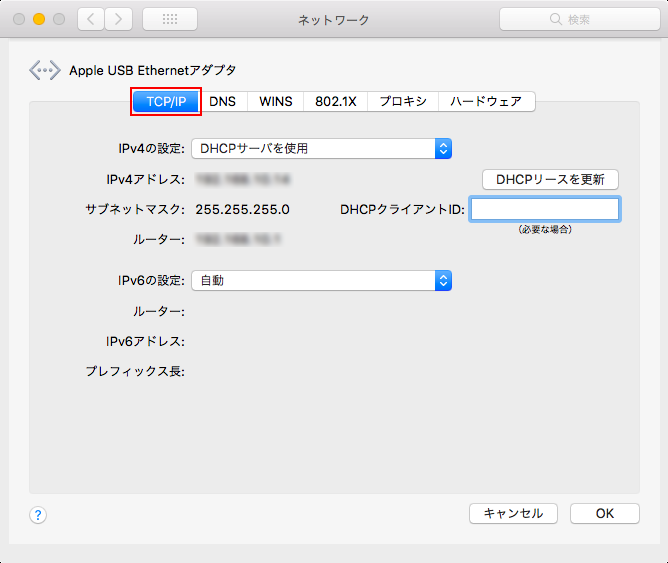The image size is (668, 563).
Task: Open the IPv4の設定 dropdown
Action: (x=321, y=149)
